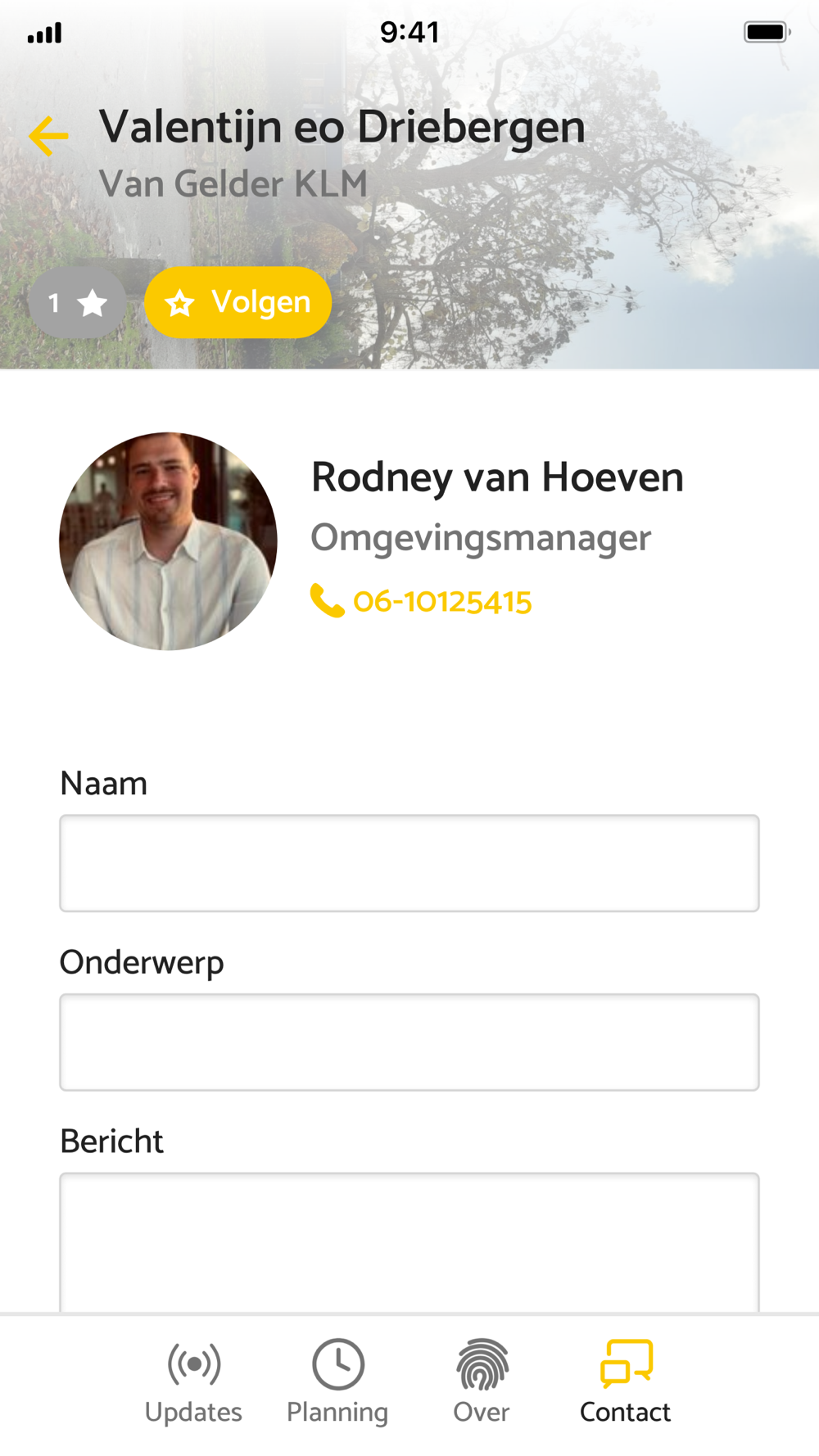Tap the Over fingerprint icon

pos(482,1364)
